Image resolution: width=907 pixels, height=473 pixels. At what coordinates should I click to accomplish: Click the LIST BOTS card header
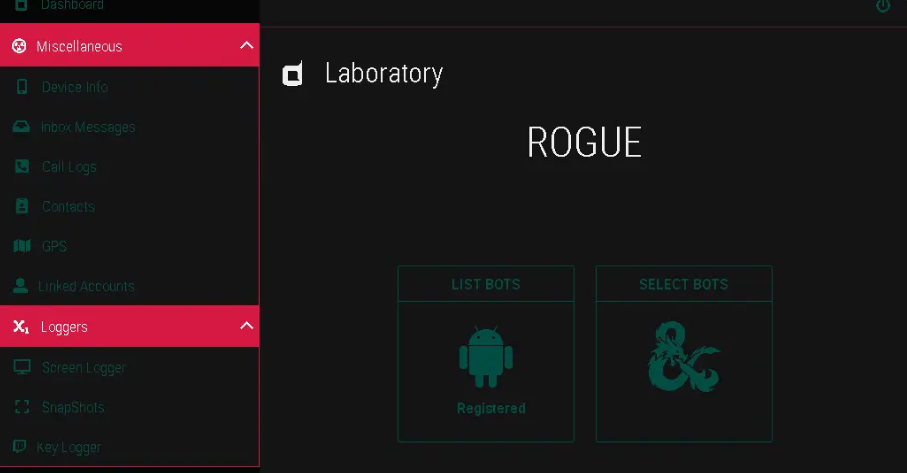point(486,284)
